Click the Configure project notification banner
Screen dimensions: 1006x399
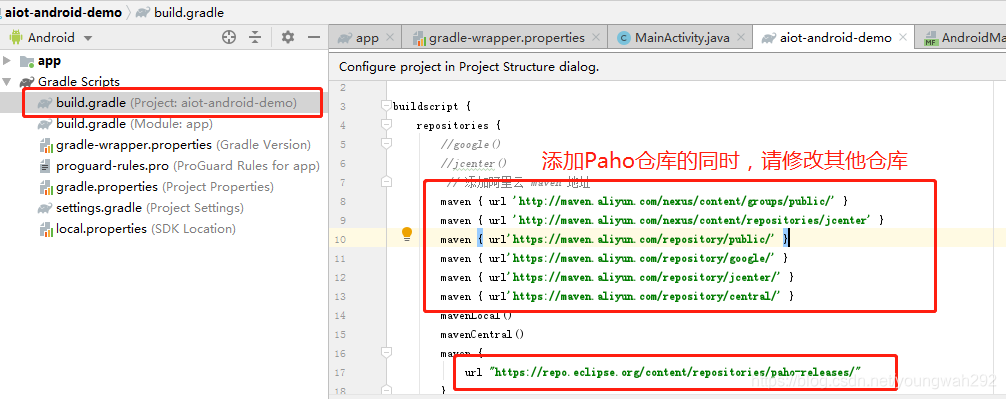coord(667,67)
